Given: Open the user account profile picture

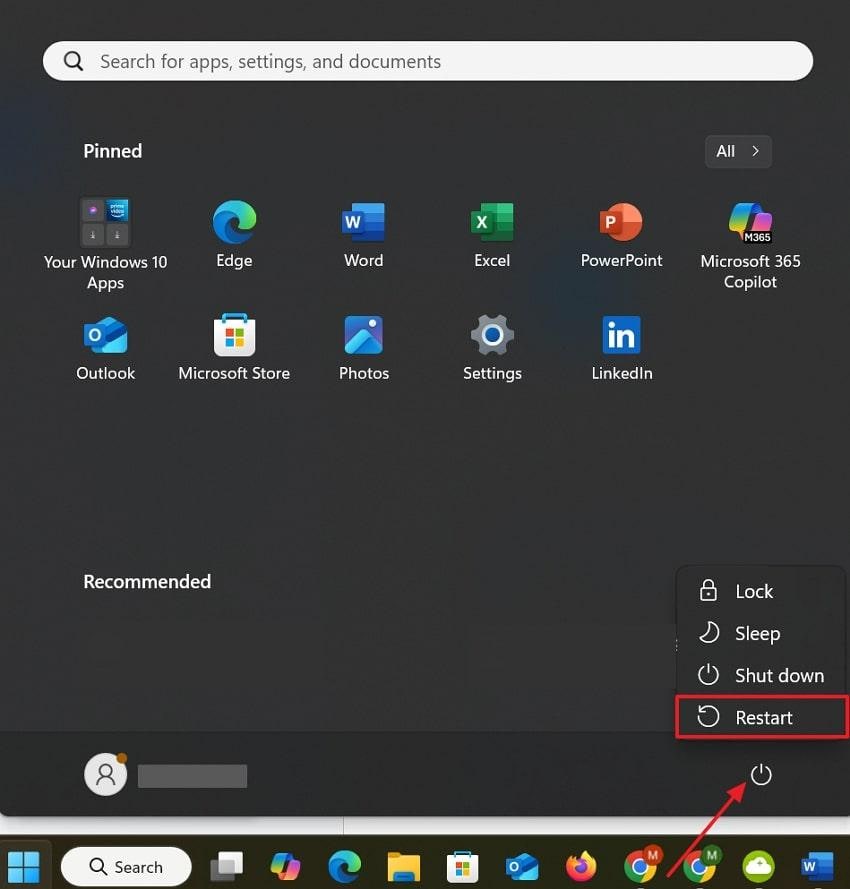Looking at the screenshot, I should (105, 774).
